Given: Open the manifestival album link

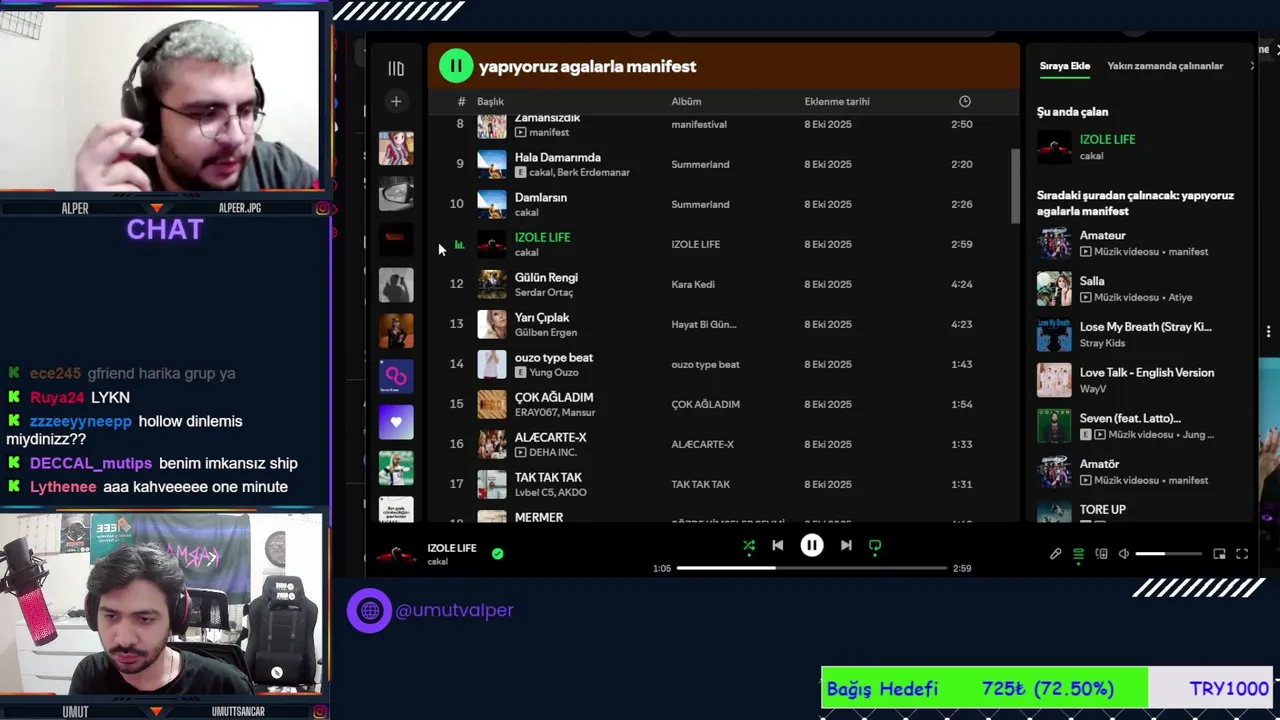Looking at the screenshot, I should tap(699, 124).
